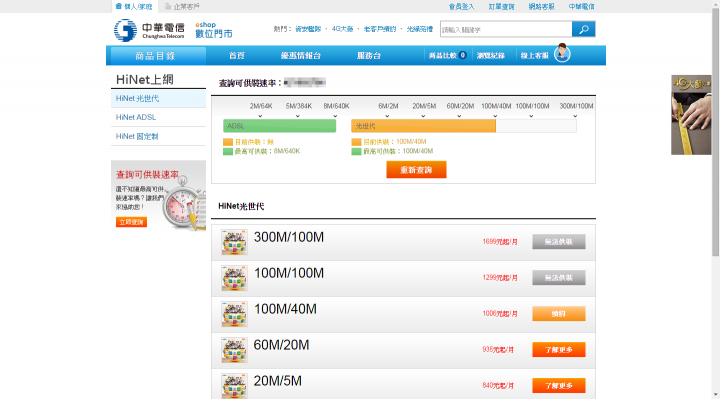Open 線上客服 text in navigation bar
720x399 pixels.
pos(534,56)
